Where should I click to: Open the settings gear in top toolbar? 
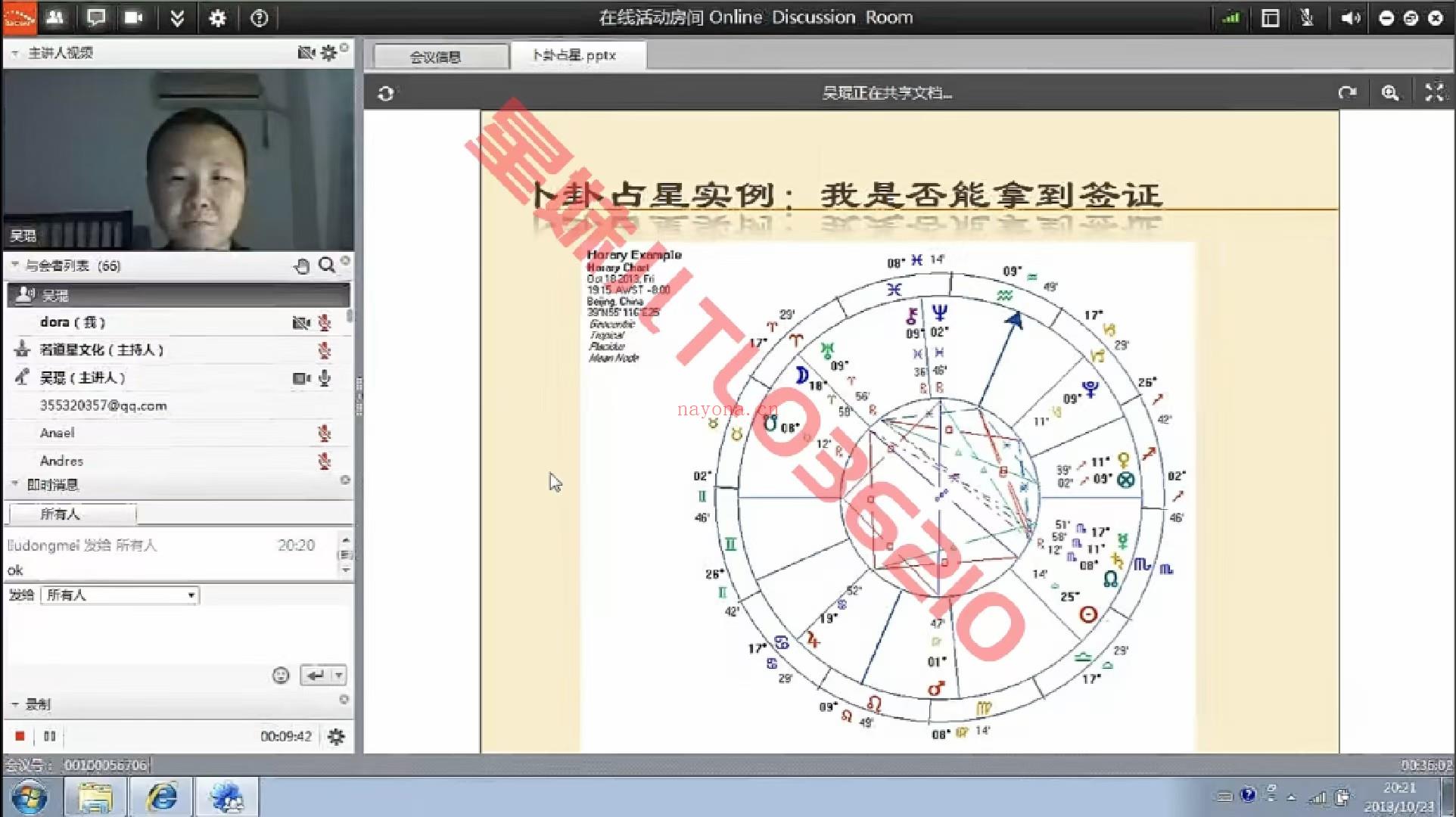(x=217, y=17)
